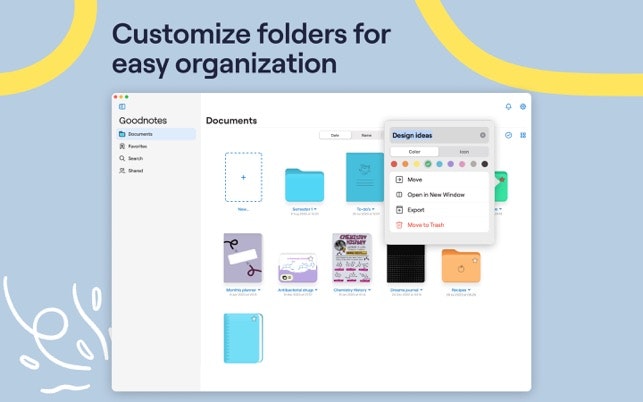Open the orange Recipes folder
Screen dimensions: 643x402
(461, 265)
